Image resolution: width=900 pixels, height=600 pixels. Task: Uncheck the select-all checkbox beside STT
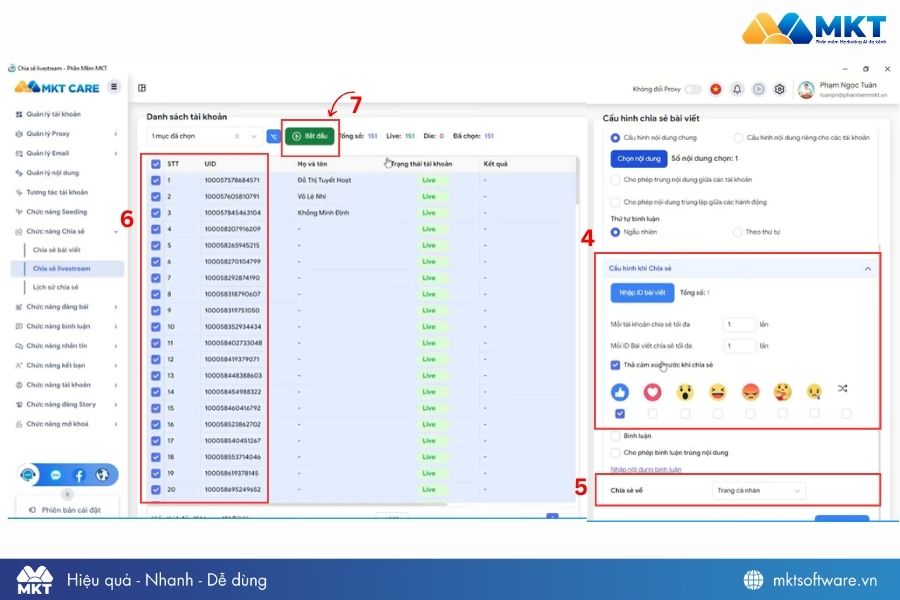click(156, 164)
